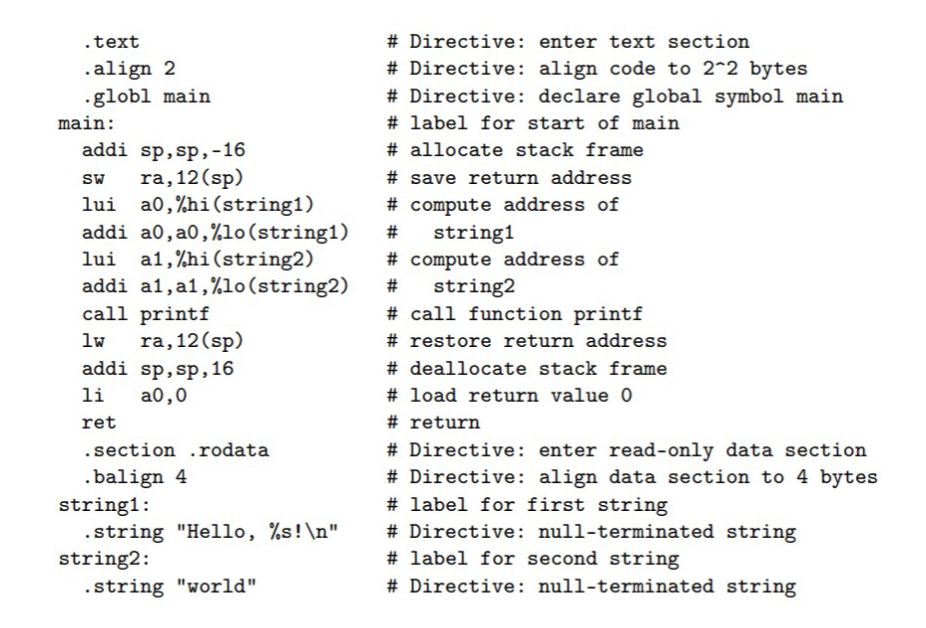Click the "addi sp,sp,-16" instruction
Viewport: 926px width, 628px height.
(159, 151)
